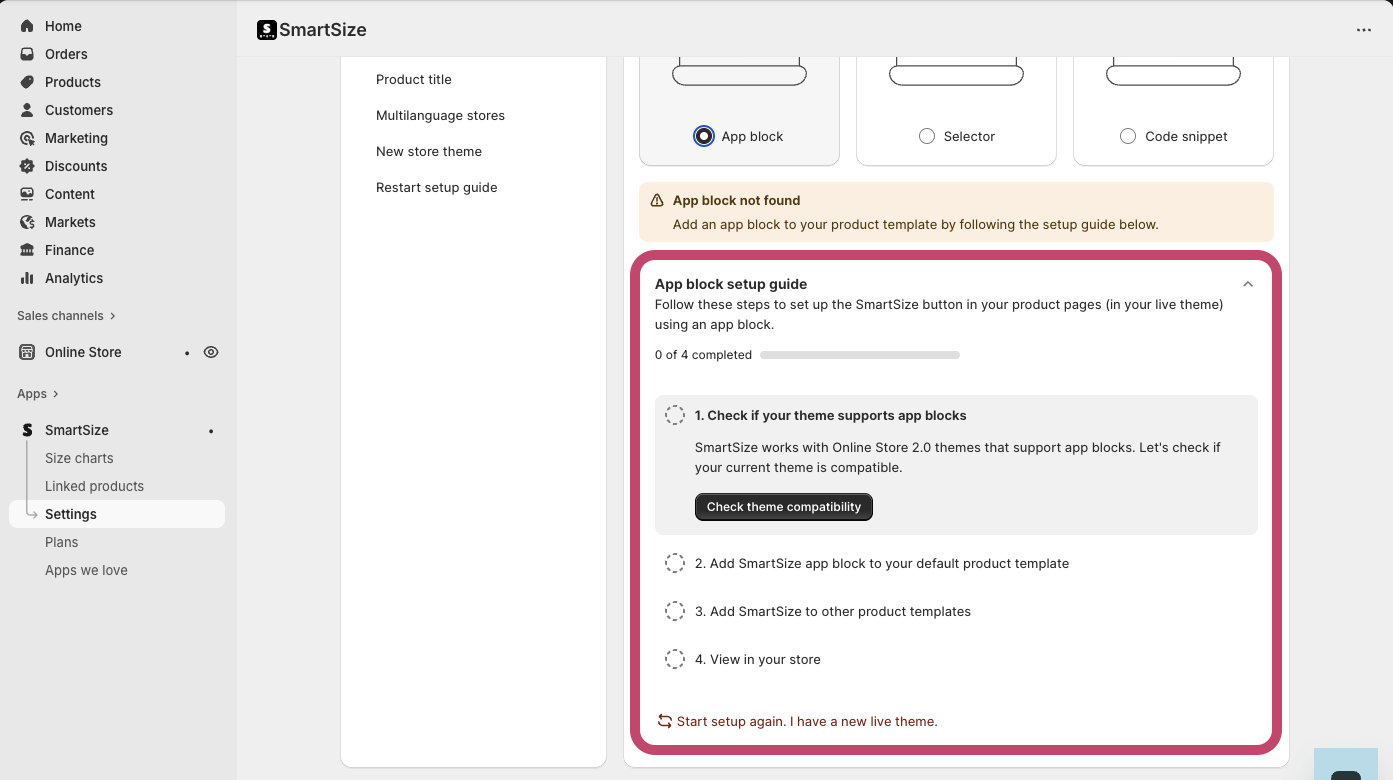Viewport: 1393px width, 780px height.
Task: Open Size charts in SmartSize menu
Action: pos(79,458)
